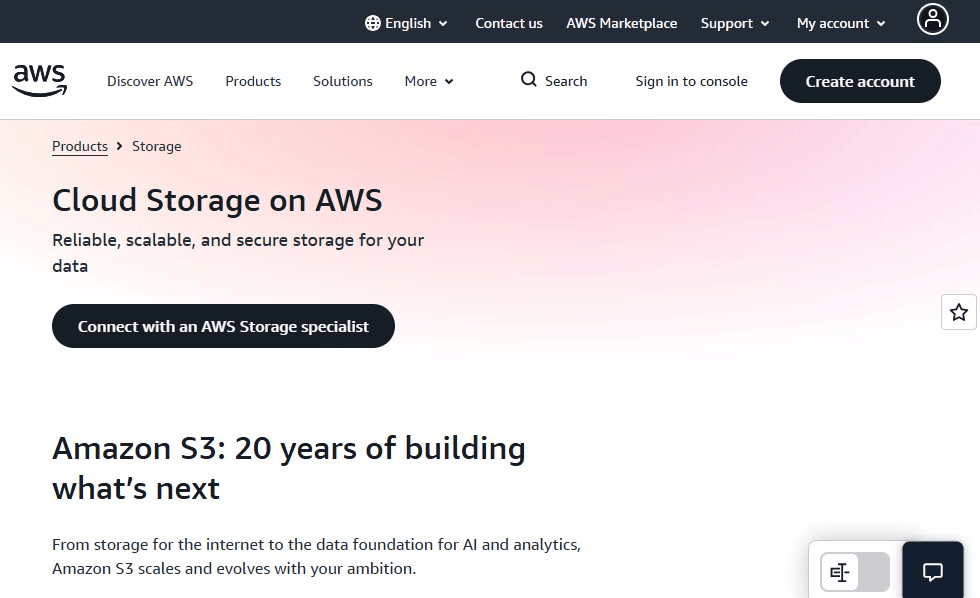Open the Products navigation item
The image size is (980, 598).
[x=253, y=81]
